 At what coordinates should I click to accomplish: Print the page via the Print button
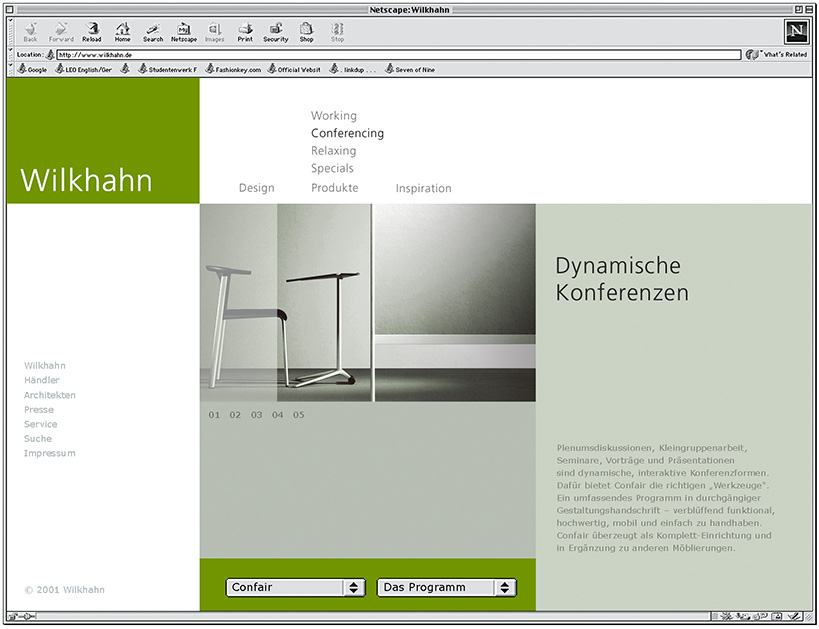(x=245, y=32)
